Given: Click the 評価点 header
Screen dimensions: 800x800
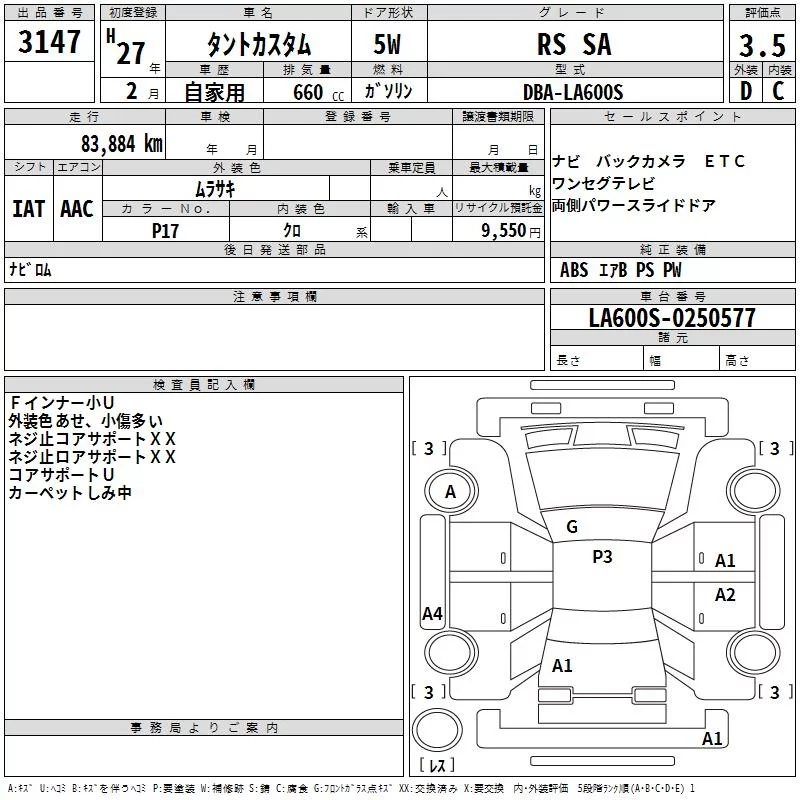Looking at the screenshot, I should 762,12.
